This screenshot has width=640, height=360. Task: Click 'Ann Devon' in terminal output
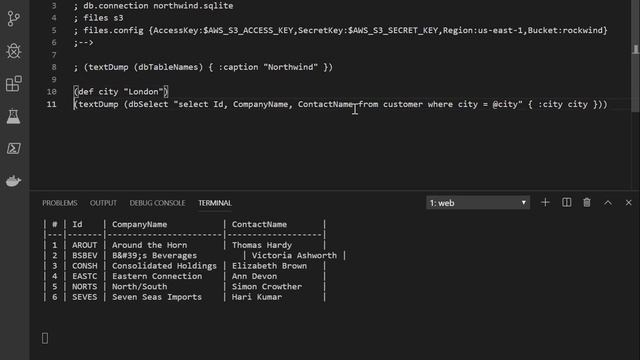pyautogui.click(x=254, y=276)
